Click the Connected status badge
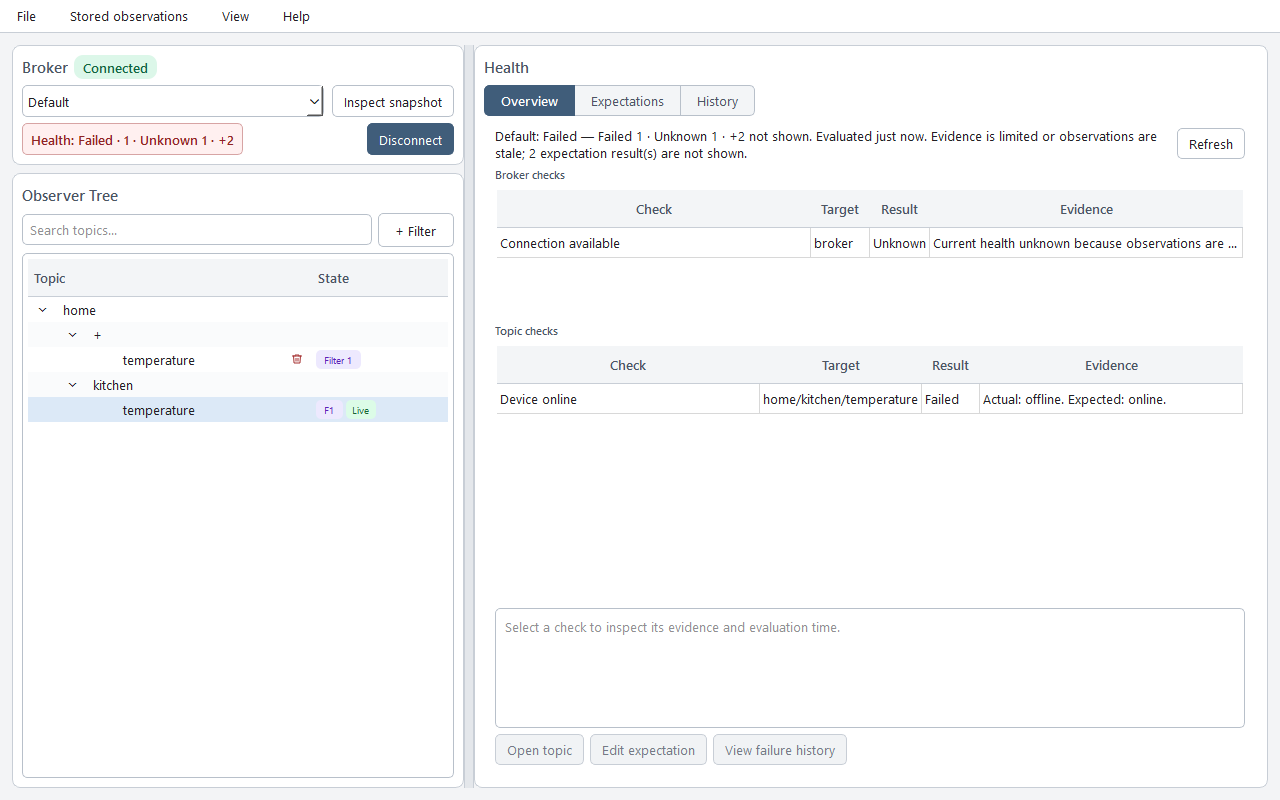 click(115, 68)
